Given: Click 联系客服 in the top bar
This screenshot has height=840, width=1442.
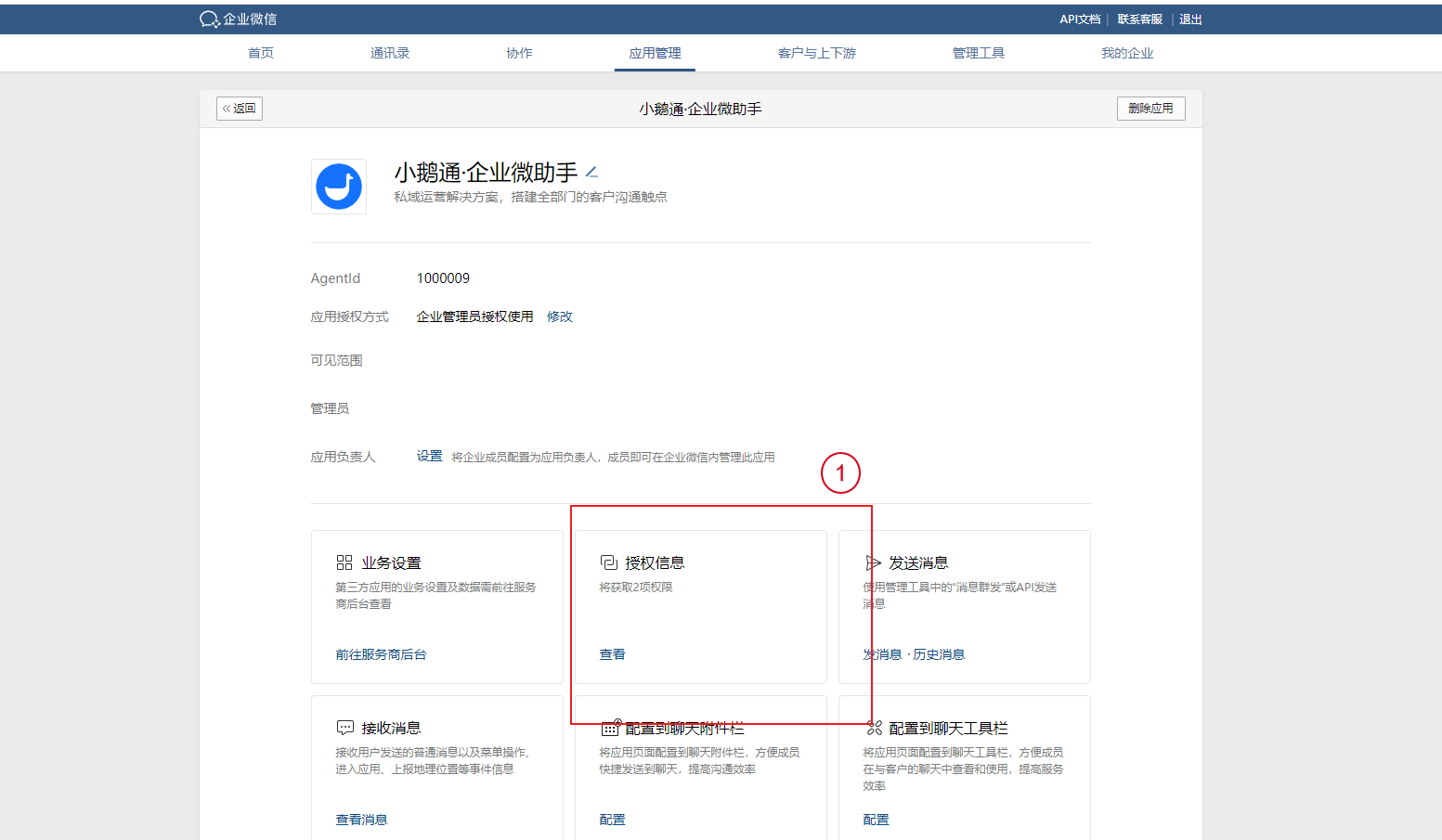Looking at the screenshot, I should tap(1140, 19).
